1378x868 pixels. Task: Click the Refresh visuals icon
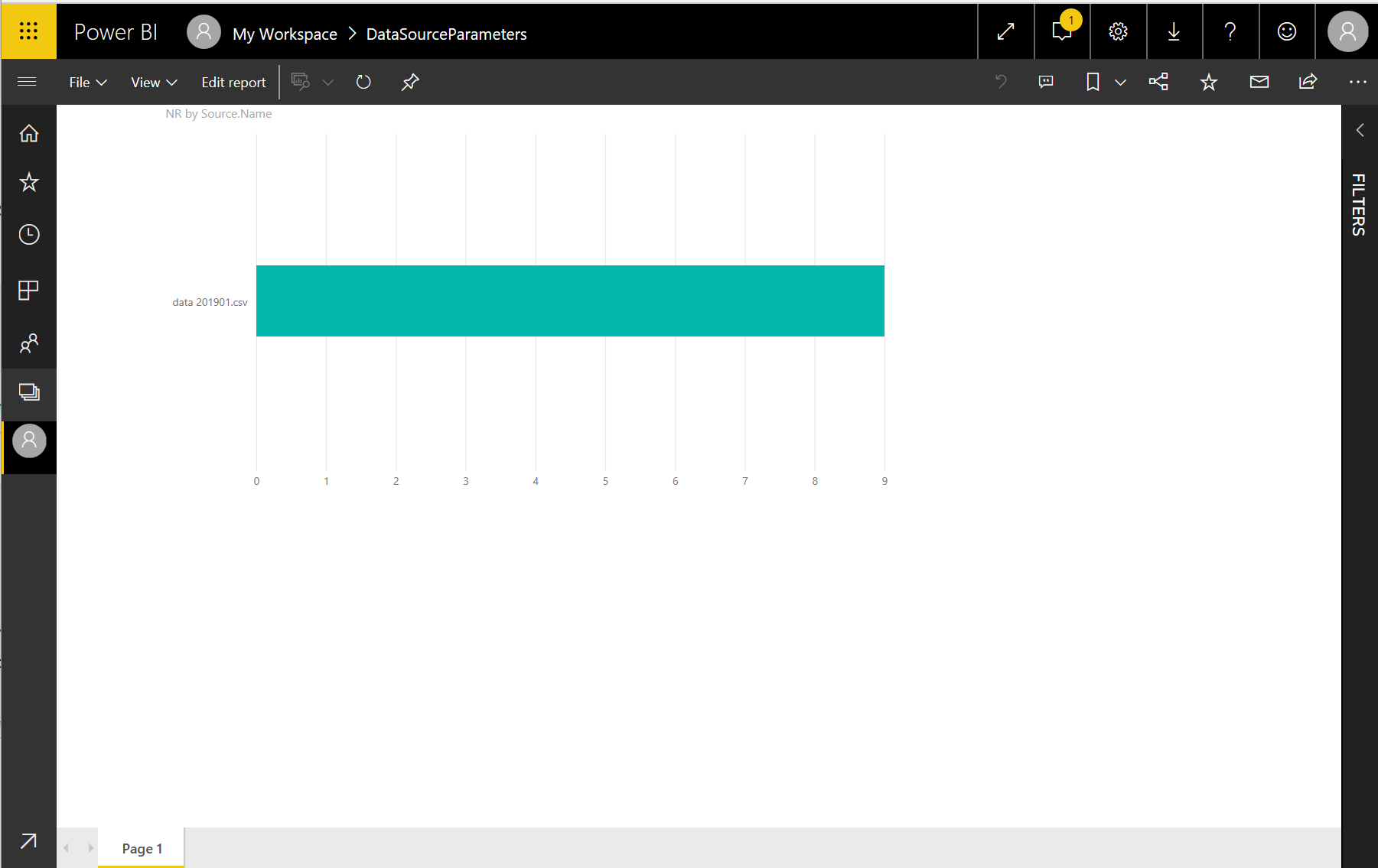363,82
